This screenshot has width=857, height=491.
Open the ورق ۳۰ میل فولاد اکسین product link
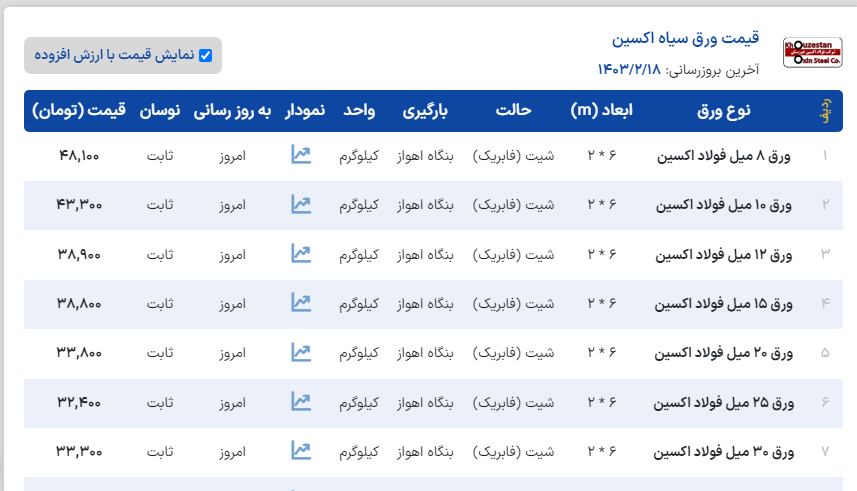[x=723, y=452]
